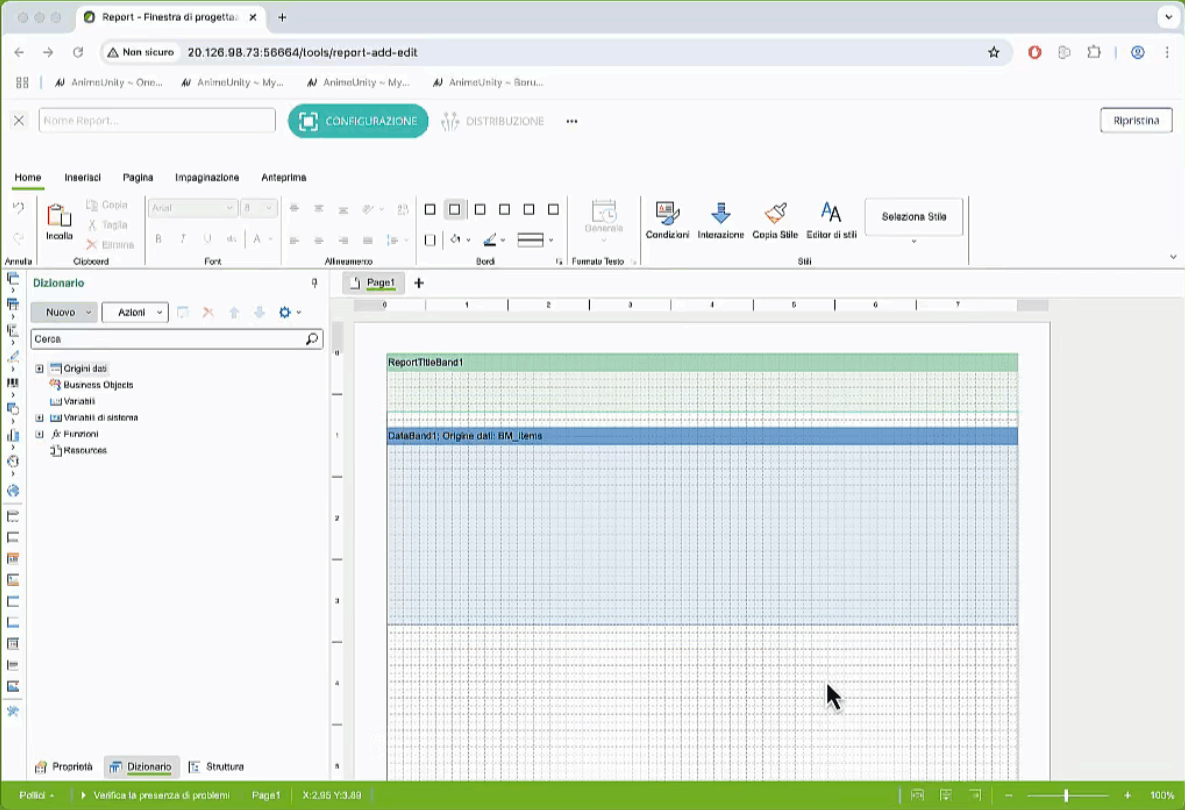Expand the Funzioni node
This screenshot has width=1185, height=810.
[39, 434]
